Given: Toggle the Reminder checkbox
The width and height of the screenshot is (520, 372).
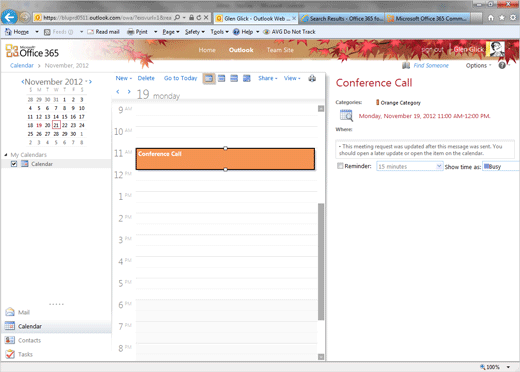Looking at the screenshot, I should click(x=340, y=166).
